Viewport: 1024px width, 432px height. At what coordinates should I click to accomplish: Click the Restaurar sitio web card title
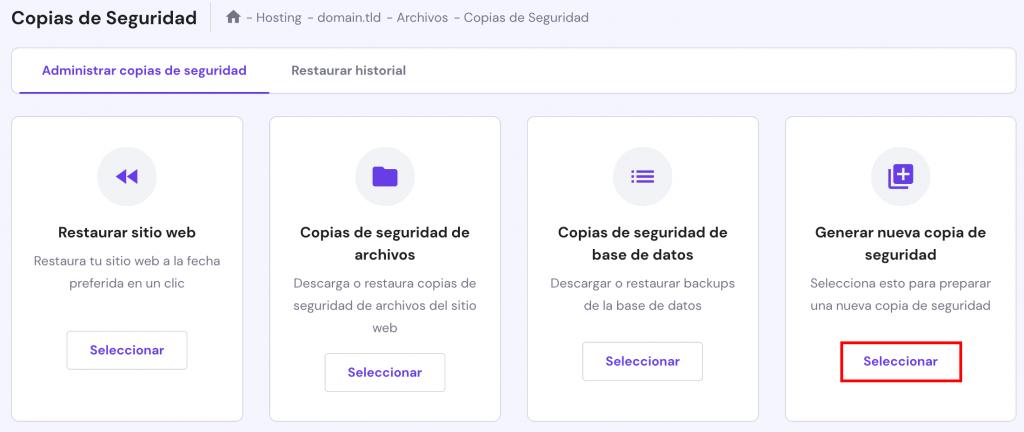tap(127, 232)
